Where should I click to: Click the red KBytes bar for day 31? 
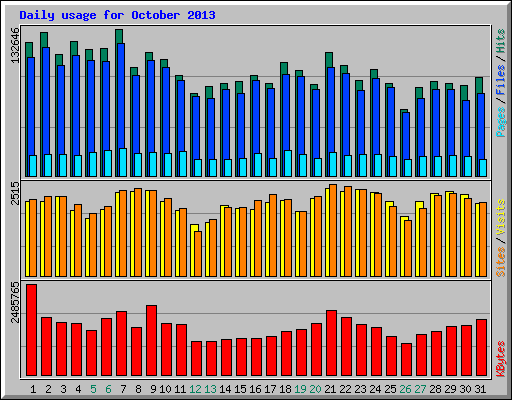click(482, 348)
